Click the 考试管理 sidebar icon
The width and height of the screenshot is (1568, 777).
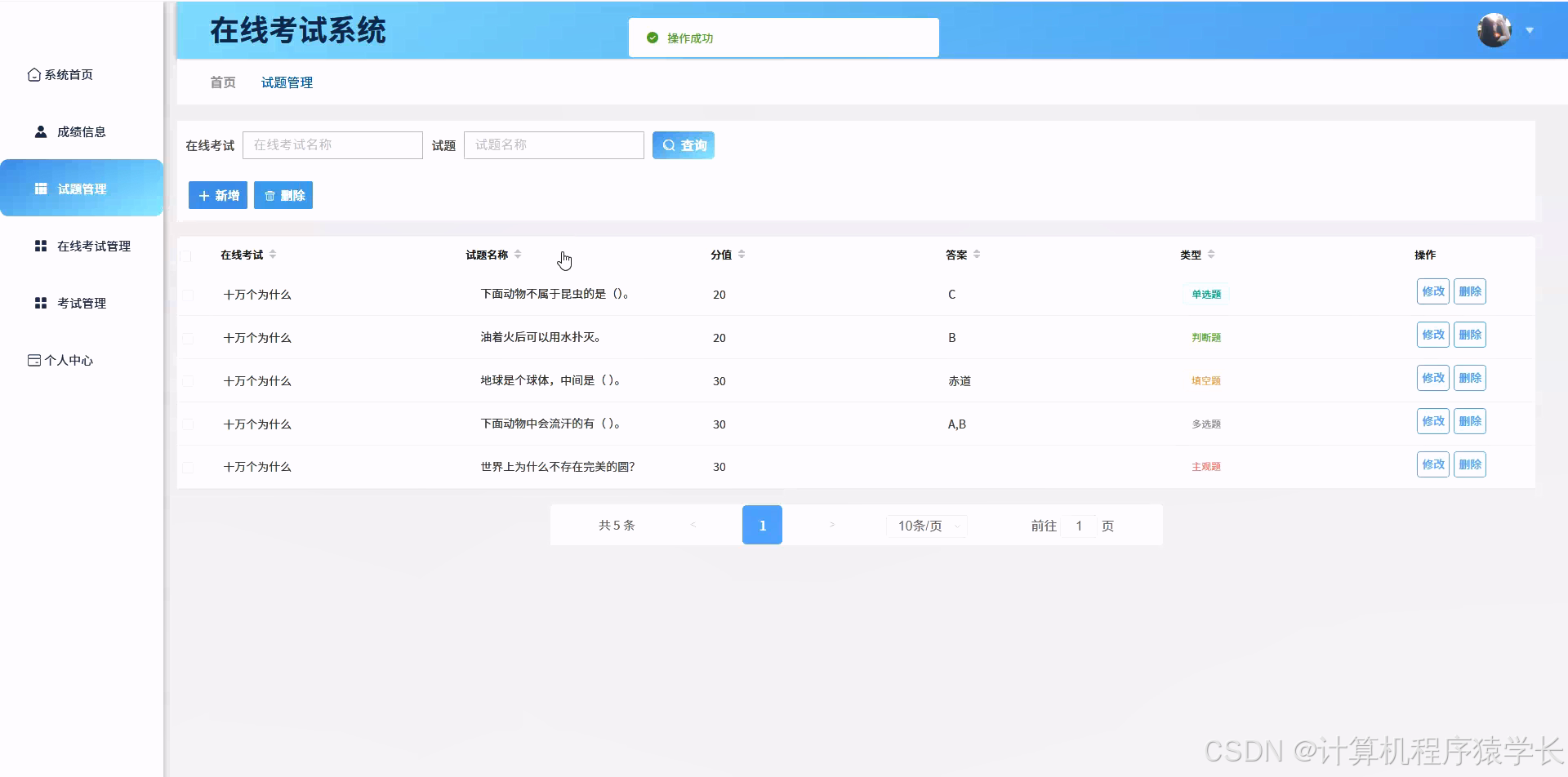coord(40,302)
